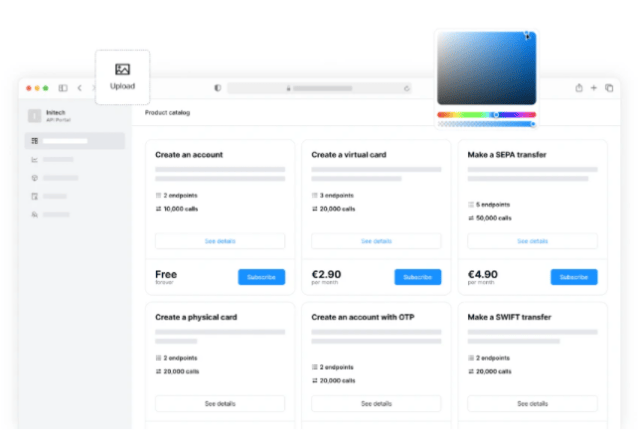Subscribe to the Make a SEPA transfer plan

coord(574,277)
